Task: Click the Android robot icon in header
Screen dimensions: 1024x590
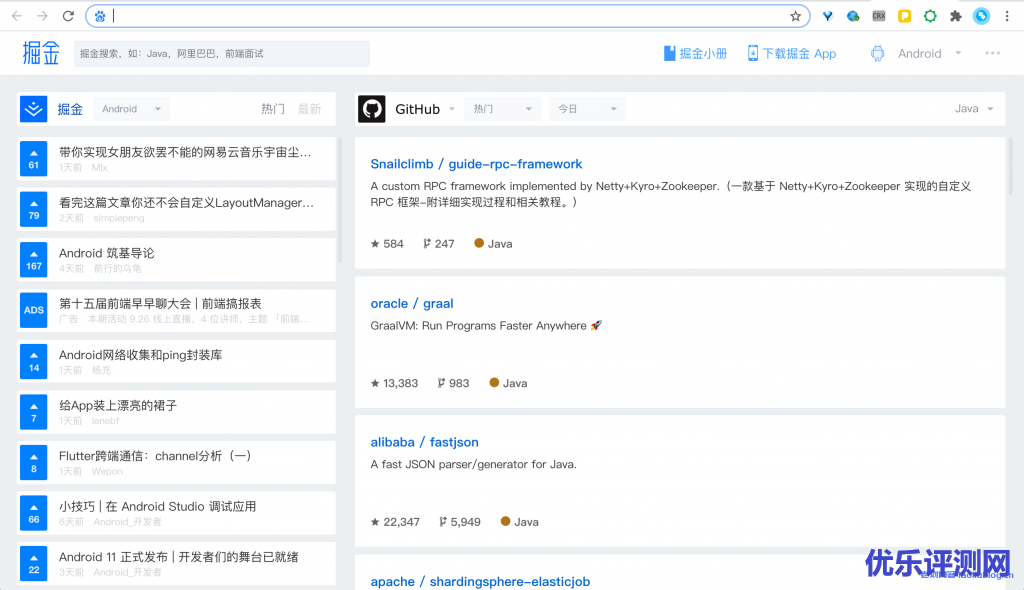Action: (878, 54)
